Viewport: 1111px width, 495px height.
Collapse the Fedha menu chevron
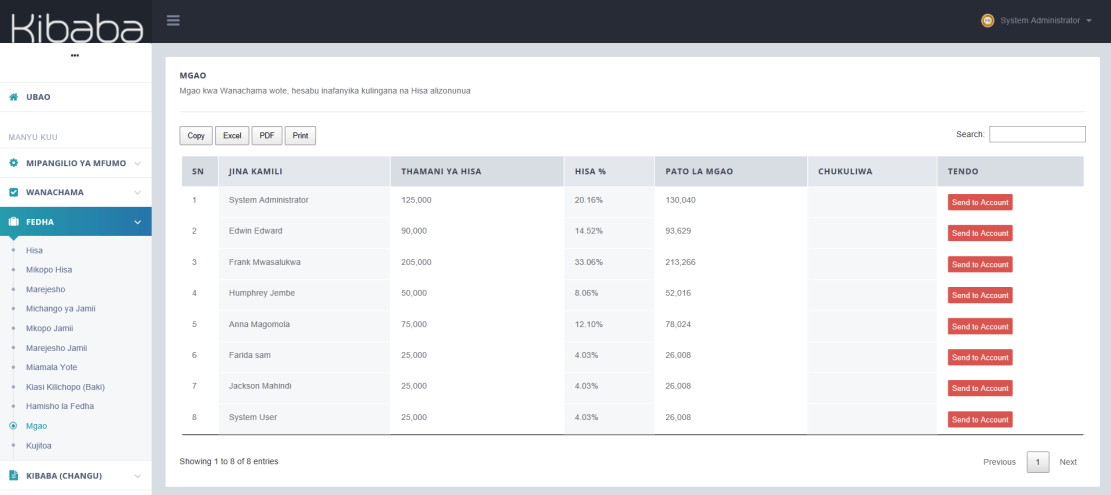pyautogui.click(x=137, y=221)
